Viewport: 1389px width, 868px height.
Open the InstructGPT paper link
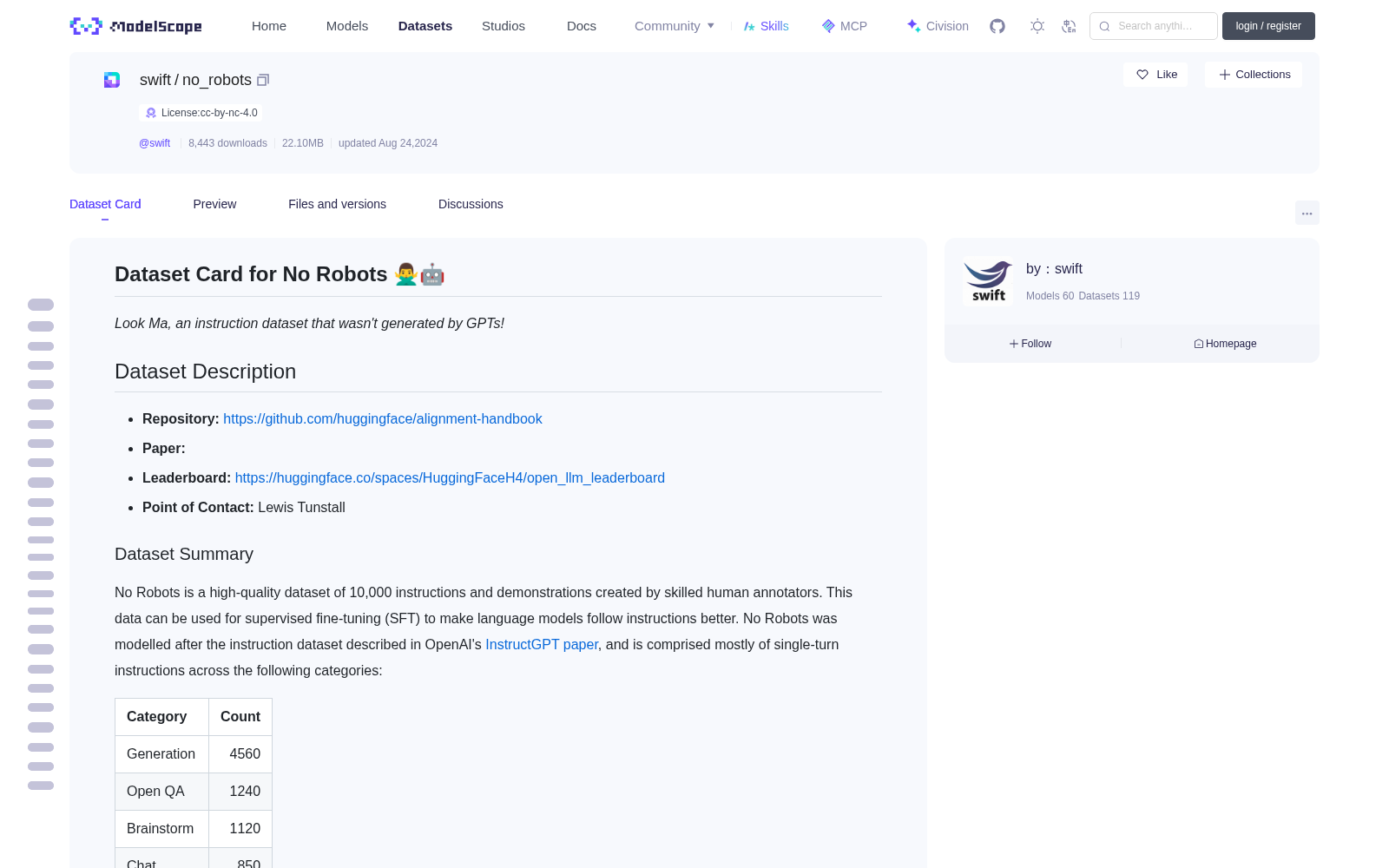(542, 644)
